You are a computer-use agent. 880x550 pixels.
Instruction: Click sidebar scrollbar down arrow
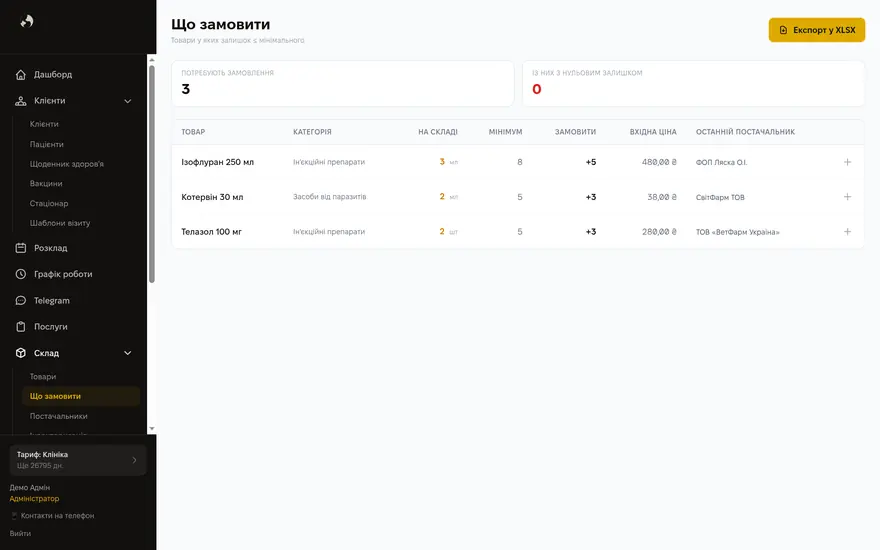(x=152, y=429)
